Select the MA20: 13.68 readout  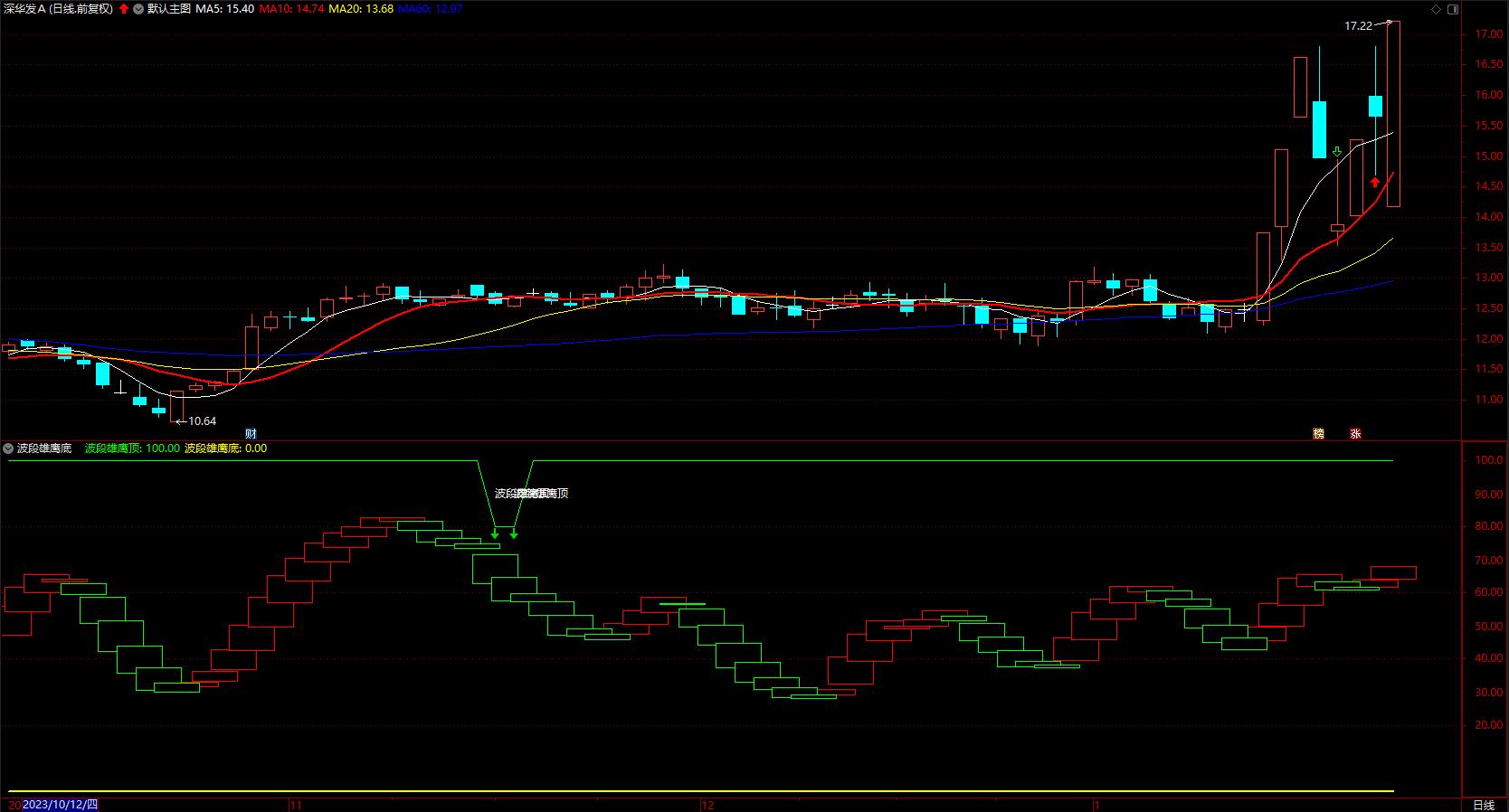361,9
